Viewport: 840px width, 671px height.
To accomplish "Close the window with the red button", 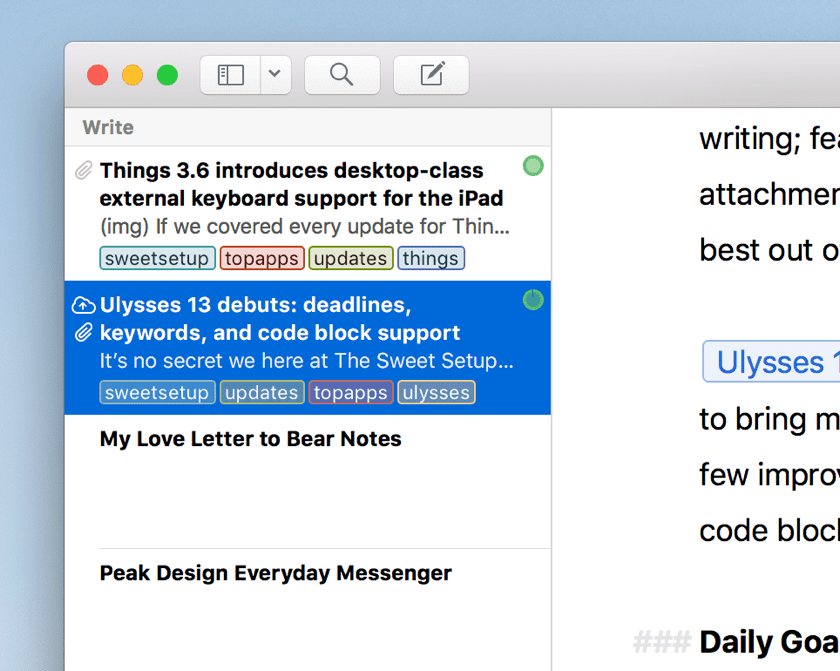I will 98,75.
